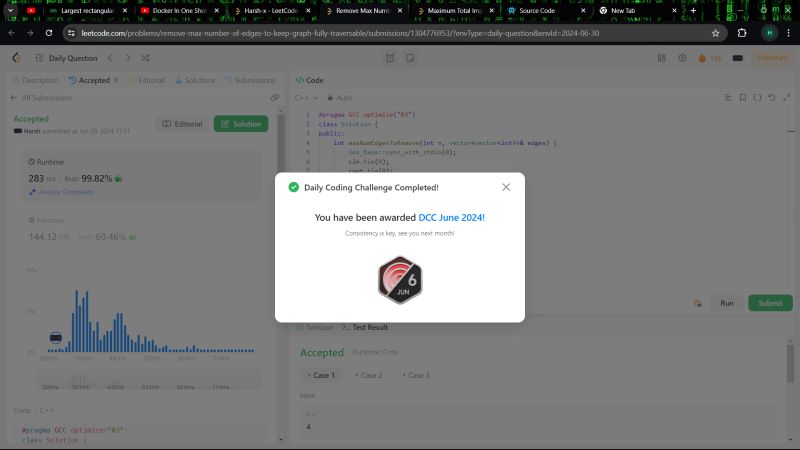Screen dimensions: 800x450
Task: Click test result panel scrollbar
Action: (790, 363)
